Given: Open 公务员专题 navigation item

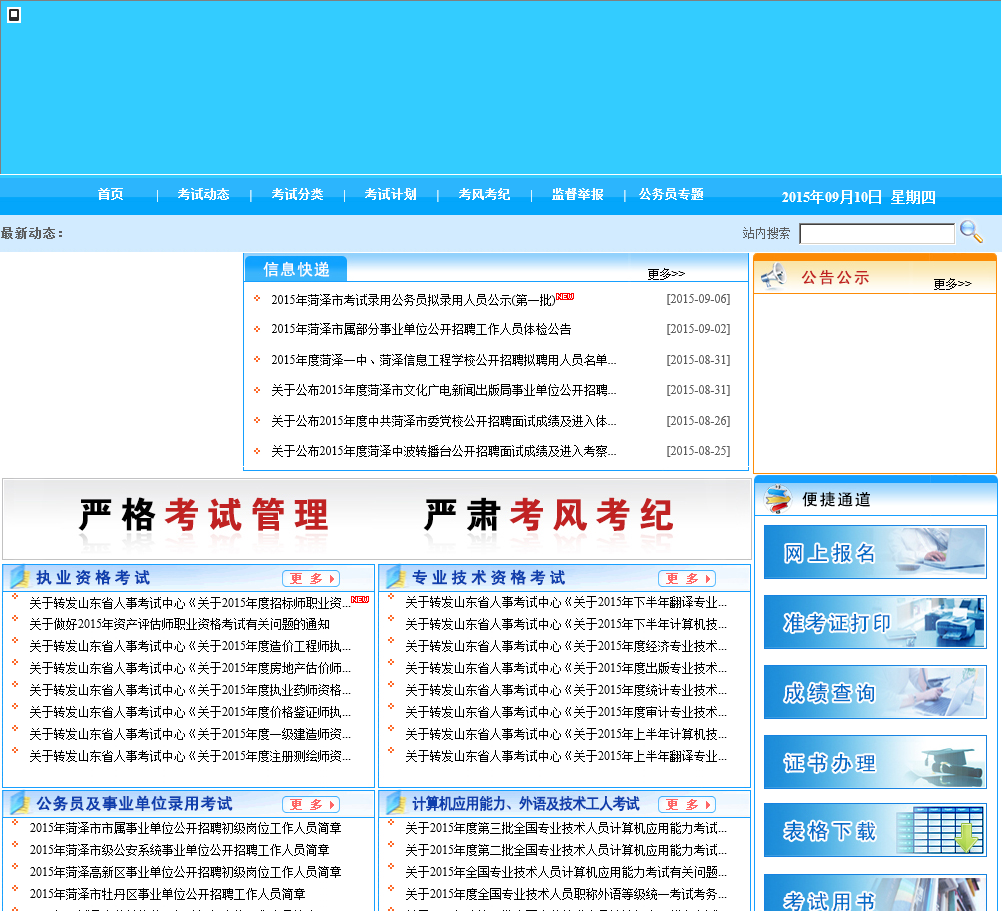Looking at the screenshot, I should (x=671, y=194).
